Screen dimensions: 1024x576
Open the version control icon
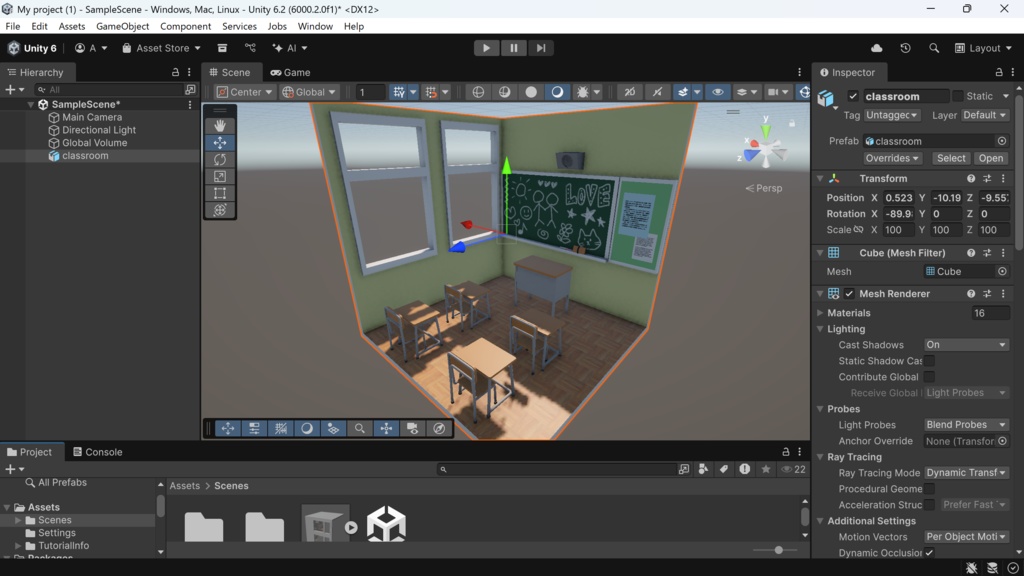250,48
